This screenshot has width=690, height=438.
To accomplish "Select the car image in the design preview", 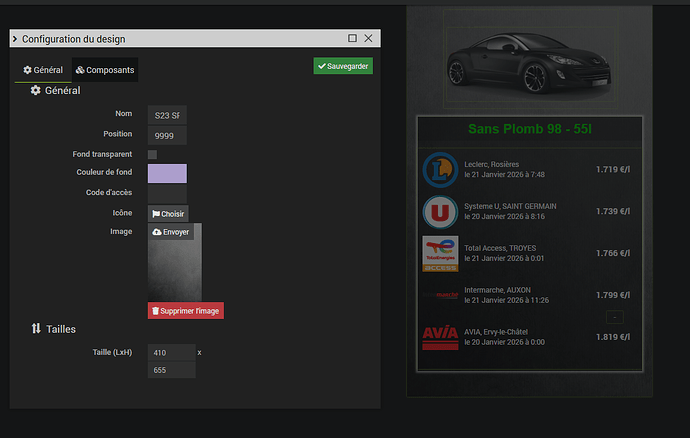I will (x=529, y=63).
